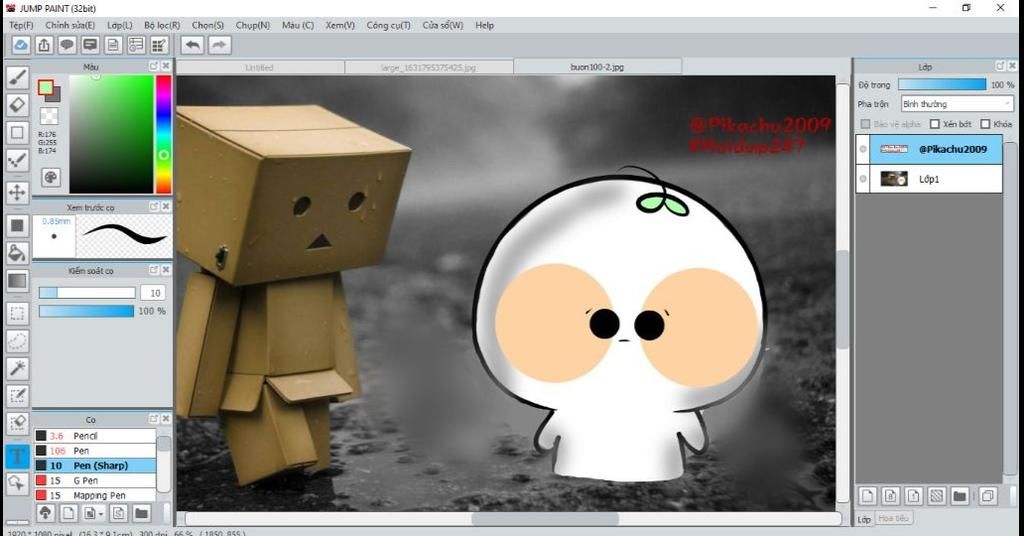This screenshot has height=536, width=1024.
Task: Select the Mapping Pen brush
Action: (x=95, y=496)
